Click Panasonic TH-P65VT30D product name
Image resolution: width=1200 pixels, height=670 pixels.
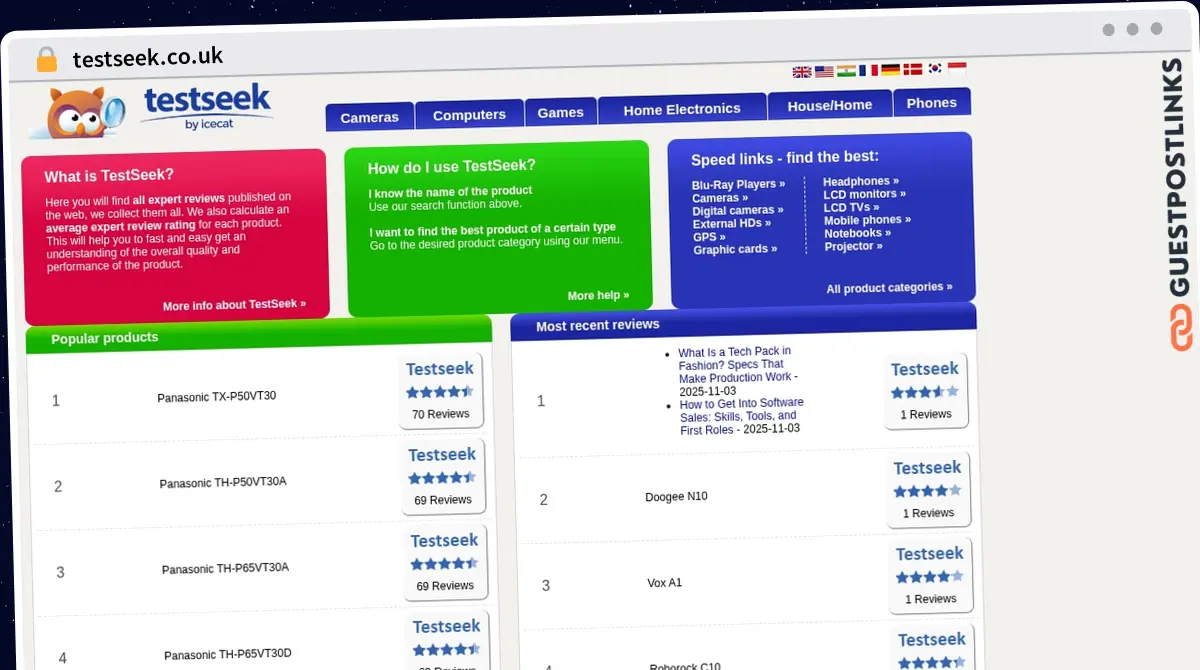coord(228,654)
